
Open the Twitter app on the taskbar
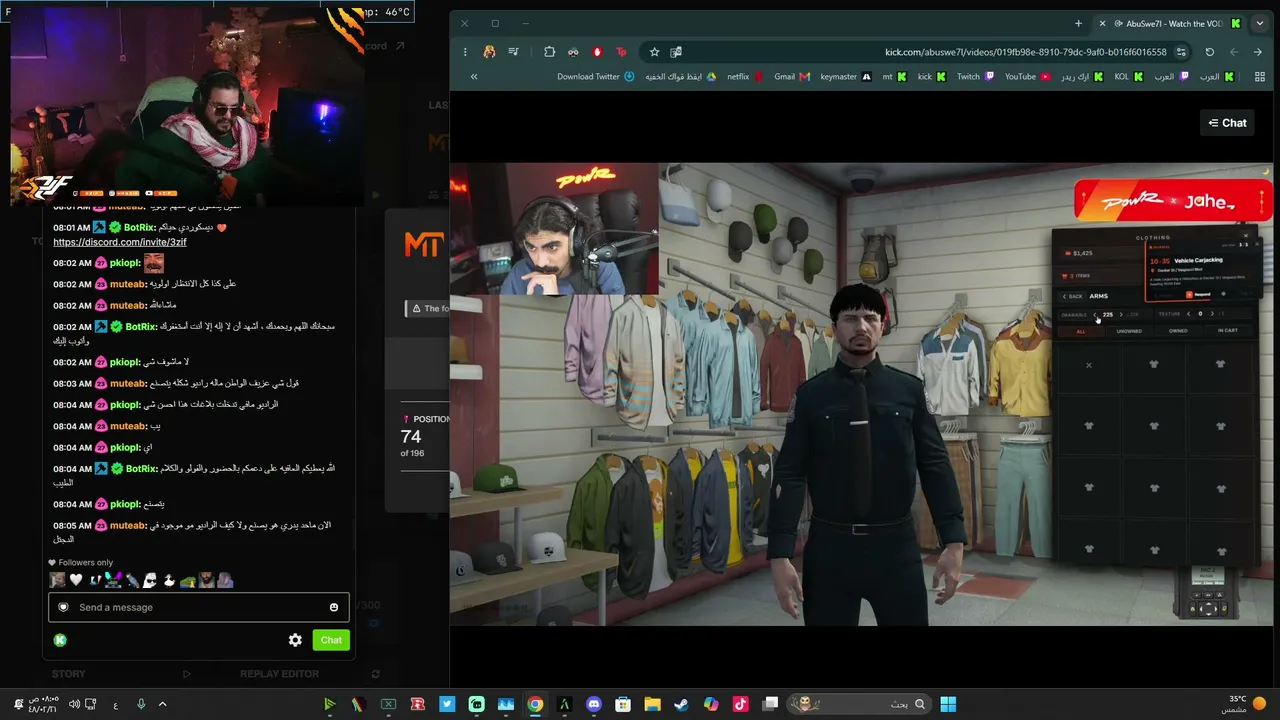pyautogui.click(x=447, y=704)
